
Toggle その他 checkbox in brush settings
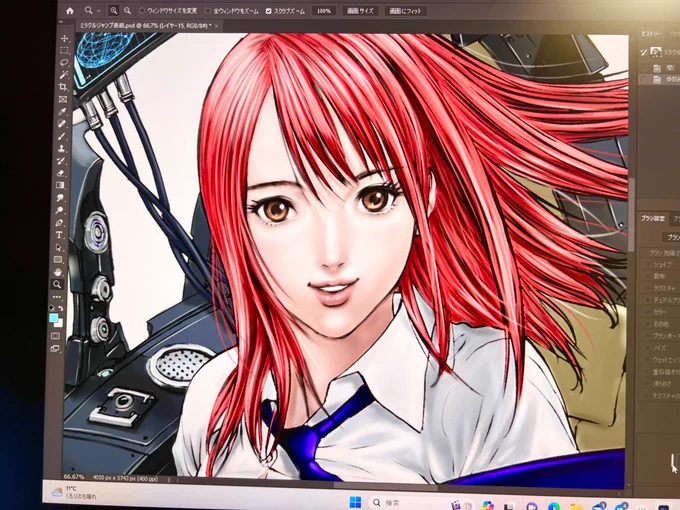click(648, 324)
